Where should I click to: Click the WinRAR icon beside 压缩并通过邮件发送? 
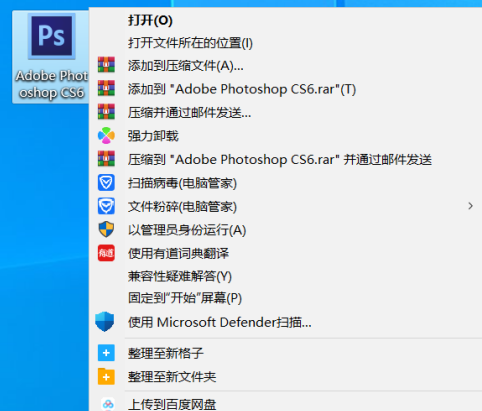[x=106, y=112]
